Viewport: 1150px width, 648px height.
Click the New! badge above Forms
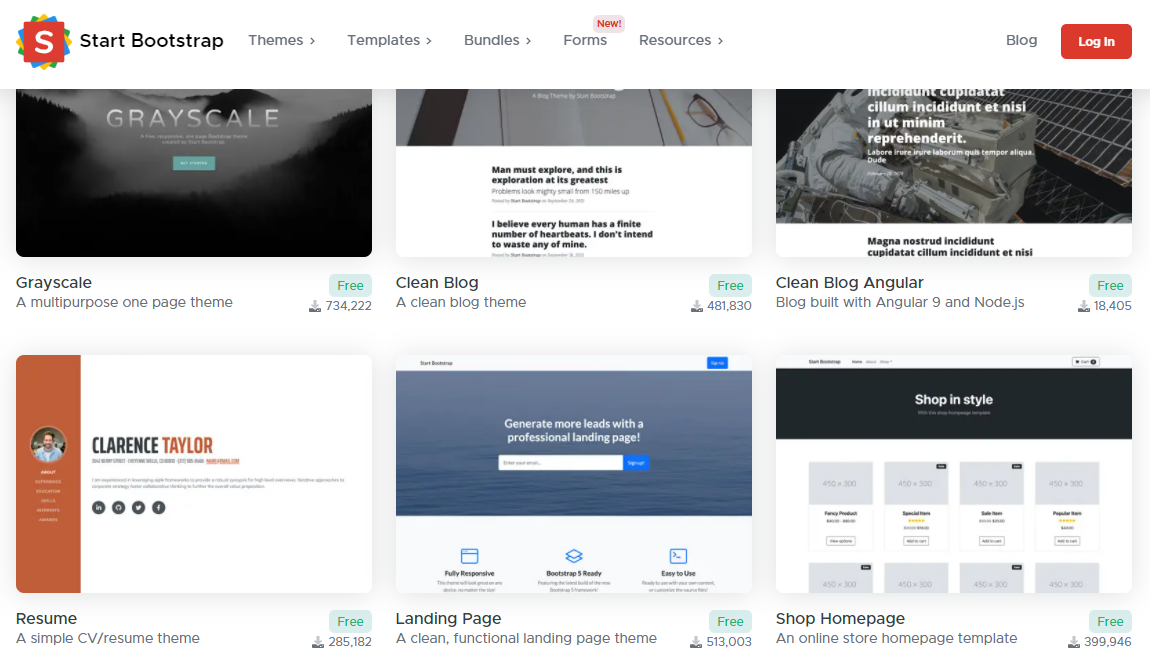click(609, 23)
